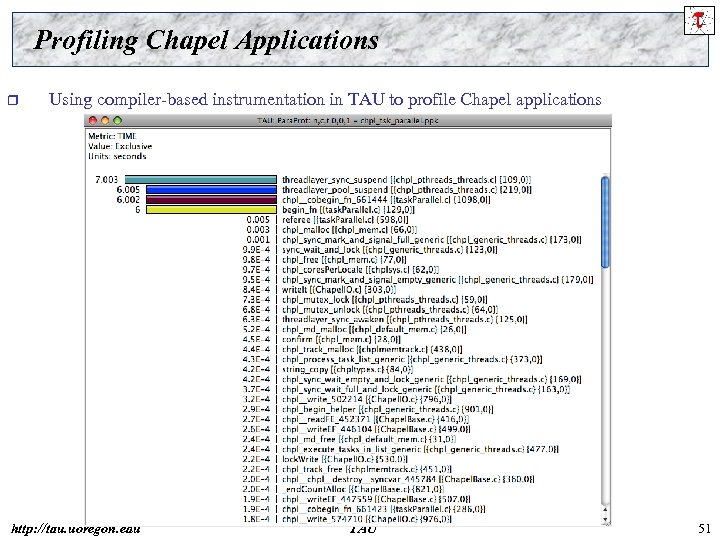This screenshot has height=540, width=720.
Task: Click the maroon chpl__cobegin_fn_661444 bar
Action: [x=211, y=200]
